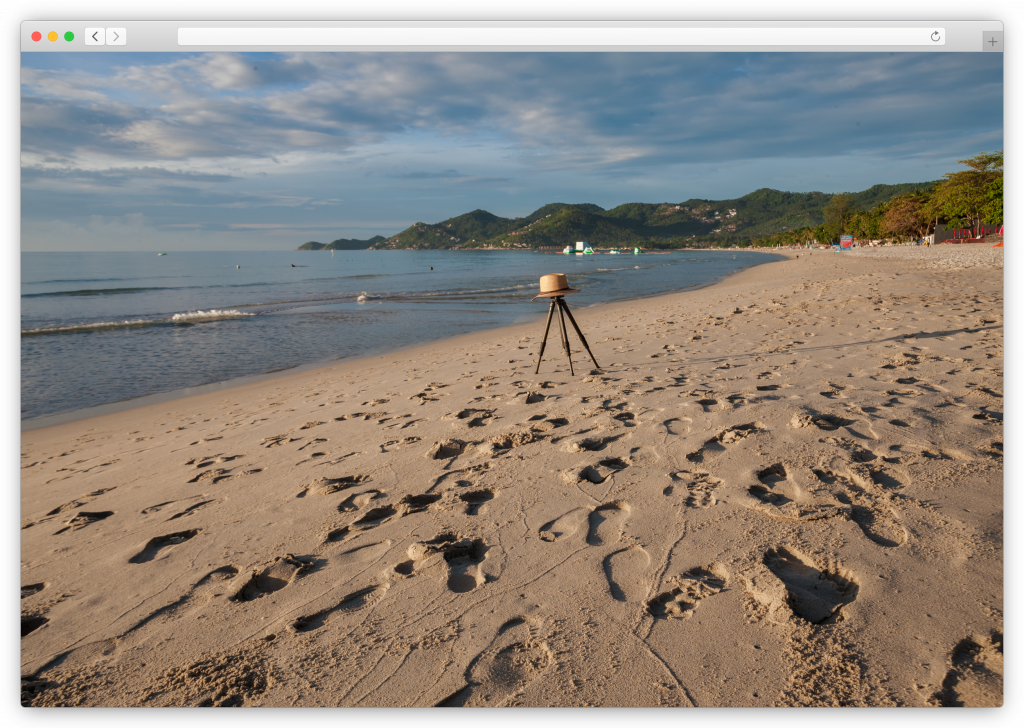Focus the empty address bar
Screen dimensions: 1024x728
click(562, 37)
